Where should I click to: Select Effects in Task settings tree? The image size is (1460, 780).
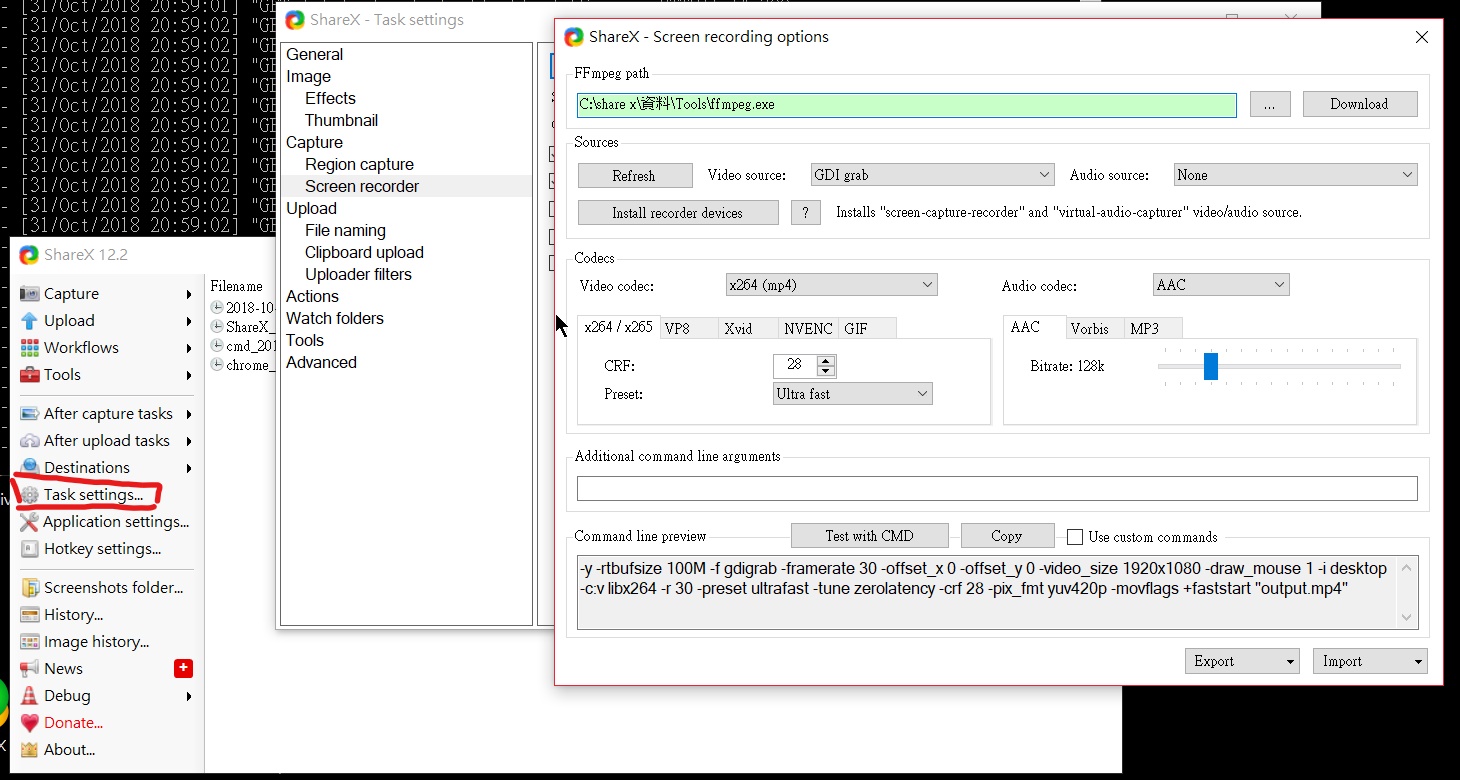tap(330, 99)
